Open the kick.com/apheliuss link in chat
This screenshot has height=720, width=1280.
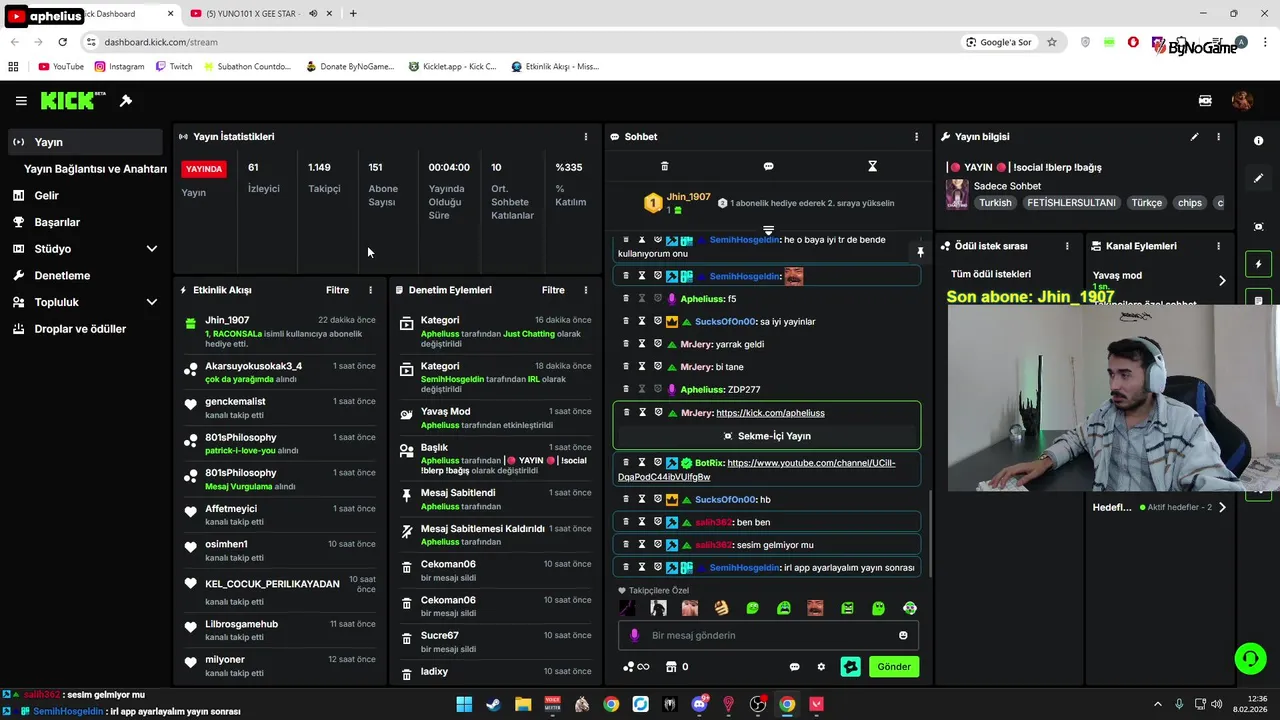coord(770,413)
